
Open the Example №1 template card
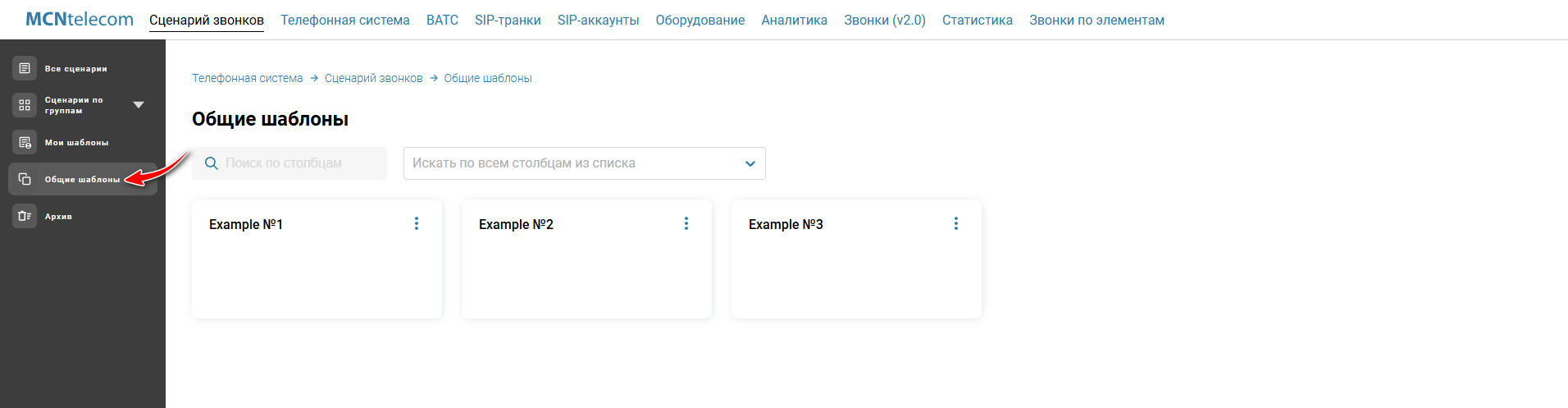click(x=317, y=259)
